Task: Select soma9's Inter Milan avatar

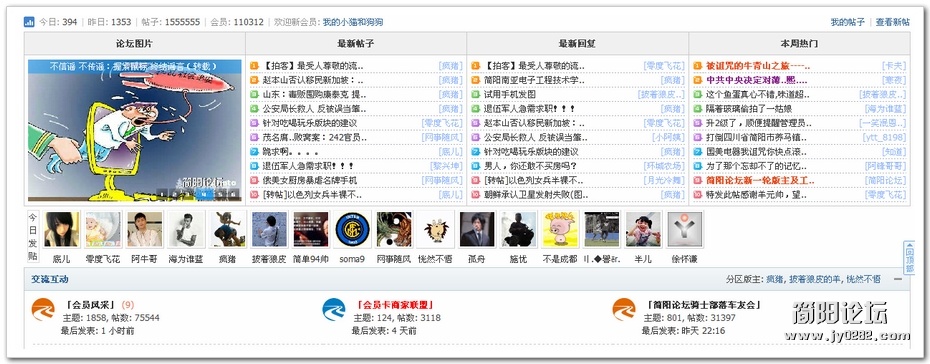Action: click(352, 229)
